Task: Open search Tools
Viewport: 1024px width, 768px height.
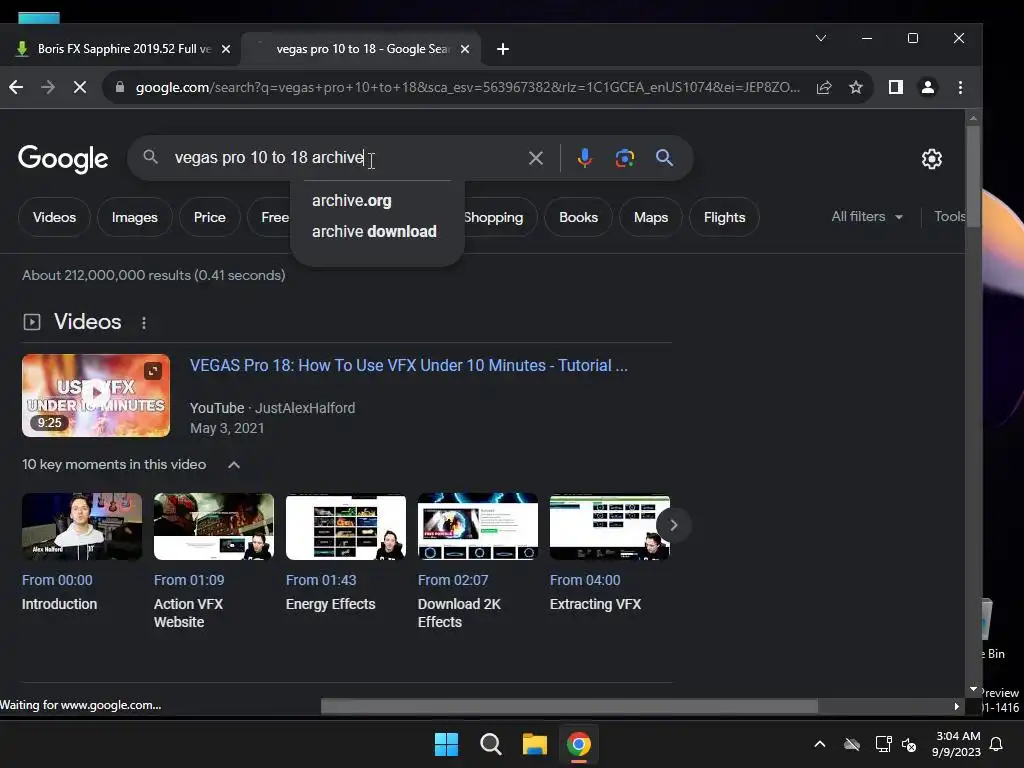Action: (x=950, y=216)
